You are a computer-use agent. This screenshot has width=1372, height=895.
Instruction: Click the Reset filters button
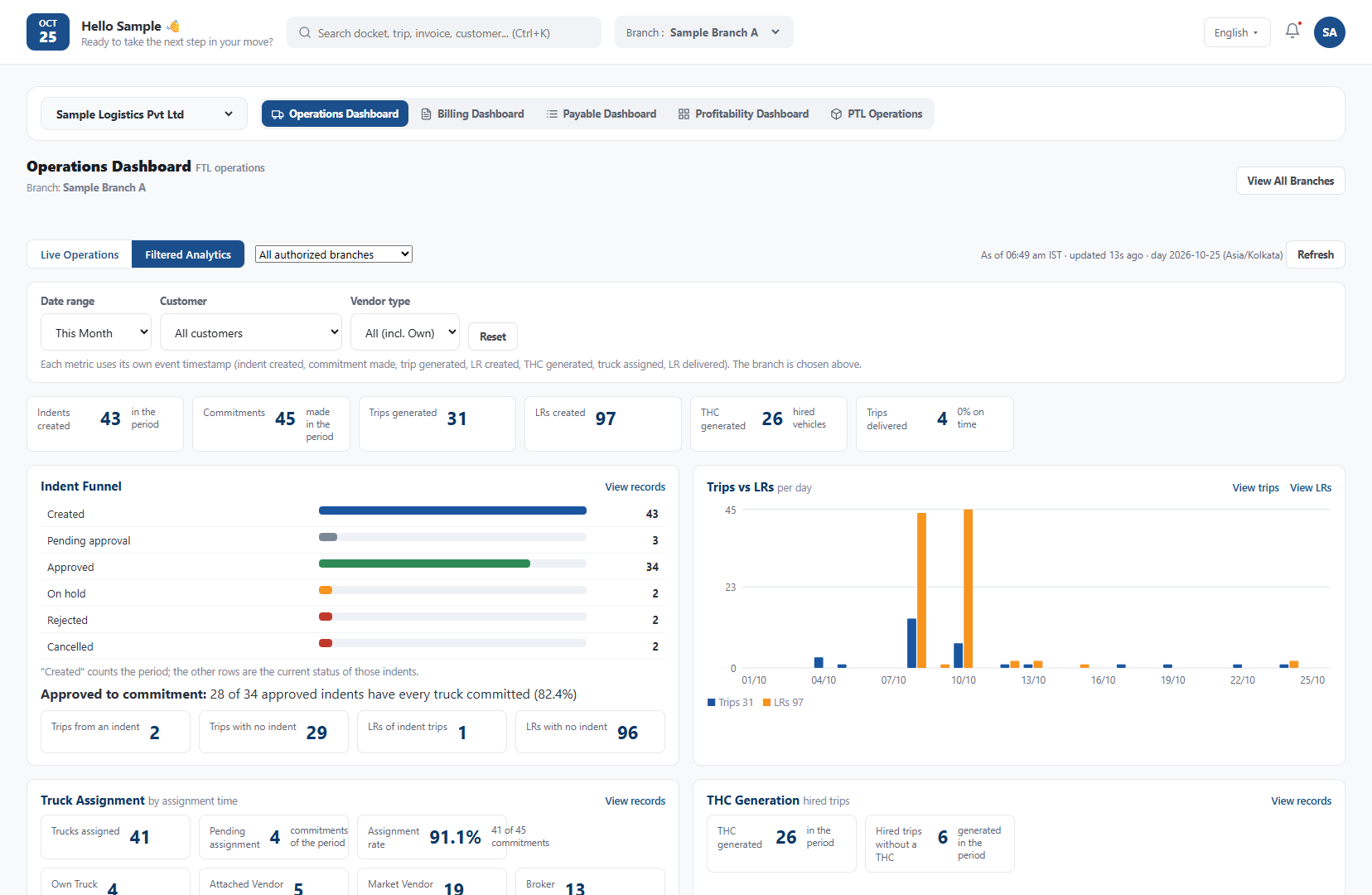[x=493, y=336]
